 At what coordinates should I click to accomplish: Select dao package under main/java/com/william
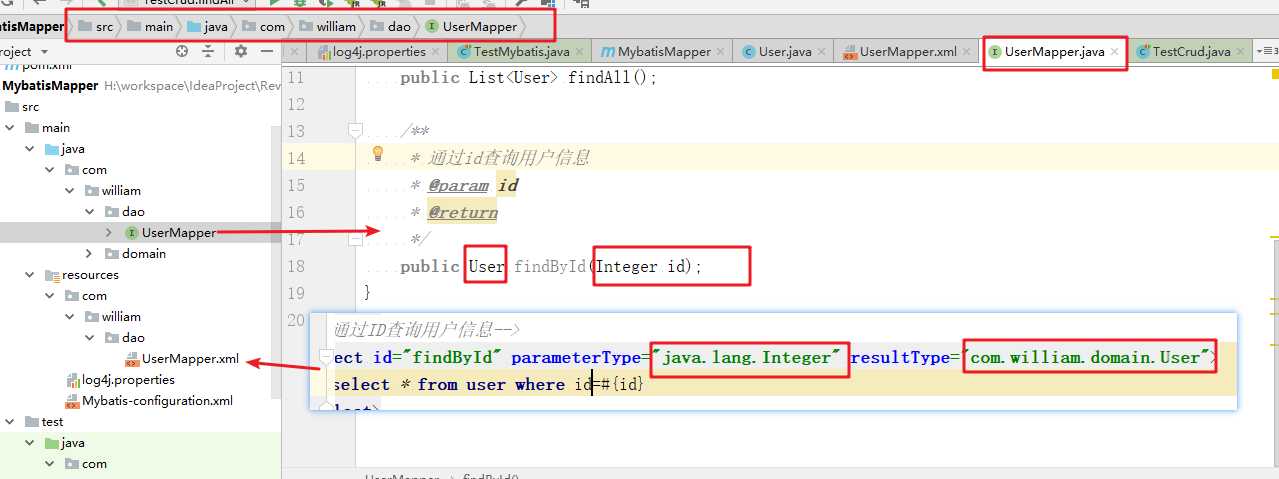[x=134, y=212]
